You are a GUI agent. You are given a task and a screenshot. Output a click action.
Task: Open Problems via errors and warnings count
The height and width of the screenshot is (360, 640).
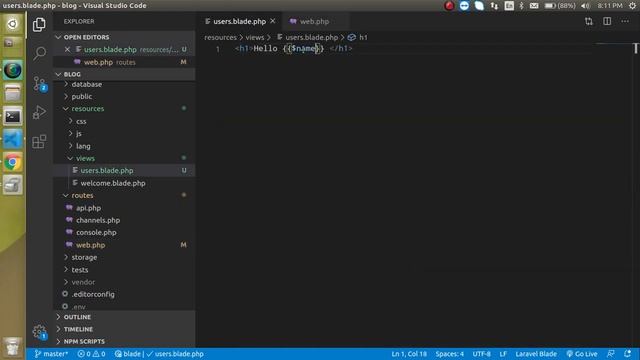pyautogui.click(x=92, y=354)
